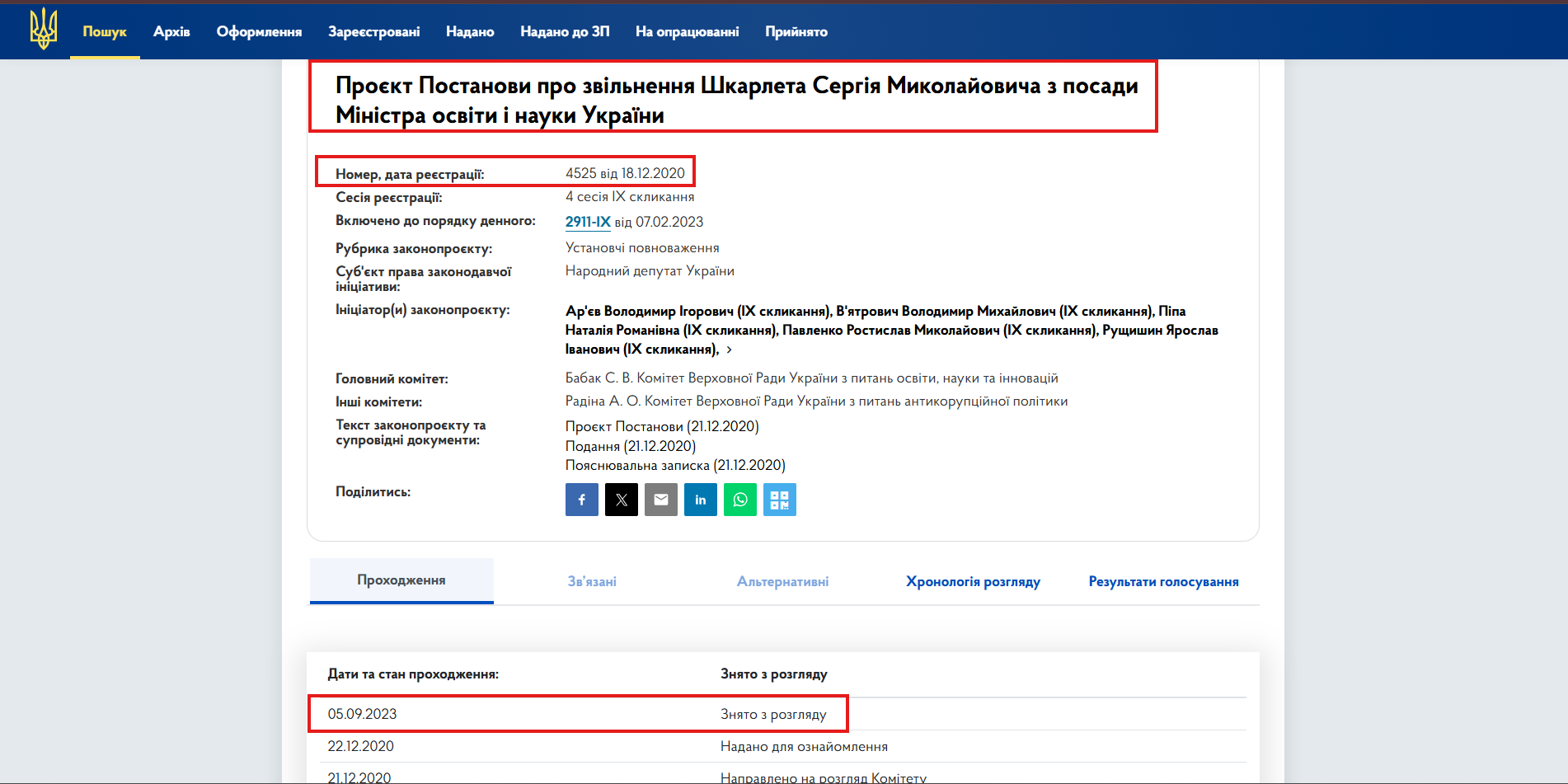Click the Народний депутат України value

pos(650,270)
